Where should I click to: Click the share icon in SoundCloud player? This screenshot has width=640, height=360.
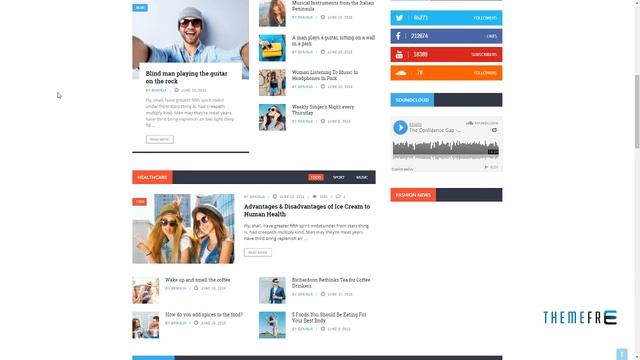point(494,130)
